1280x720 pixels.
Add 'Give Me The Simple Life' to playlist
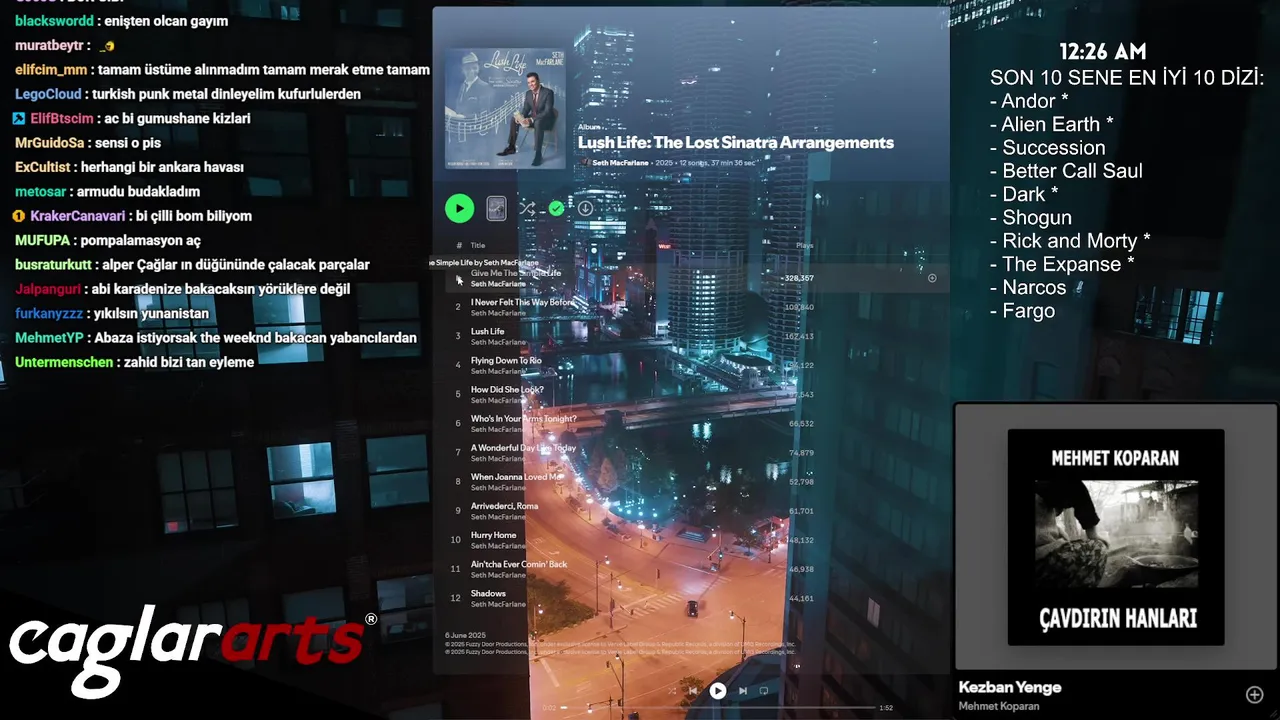pos(932,278)
